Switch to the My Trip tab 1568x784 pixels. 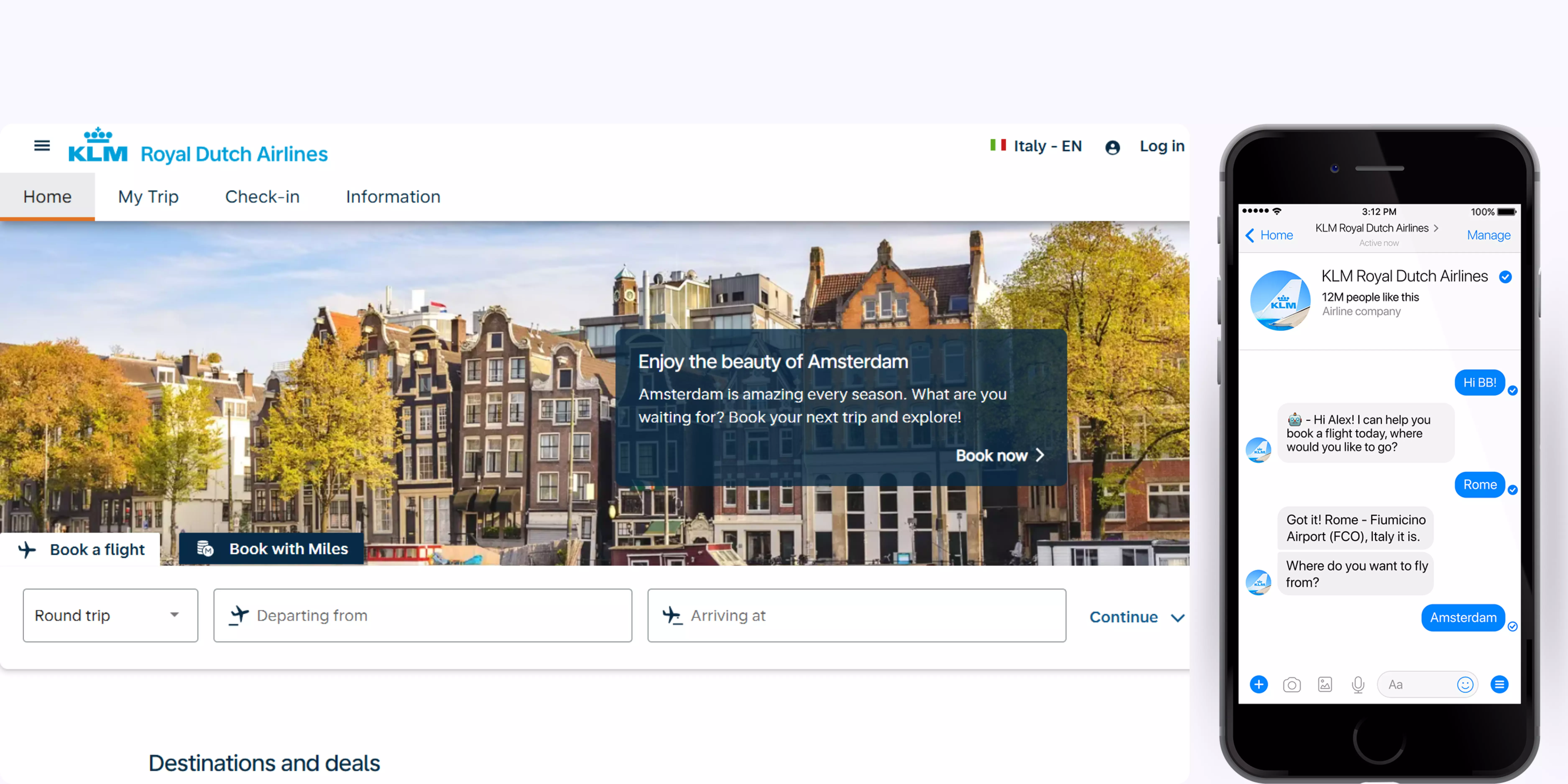click(x=148, y=197)
